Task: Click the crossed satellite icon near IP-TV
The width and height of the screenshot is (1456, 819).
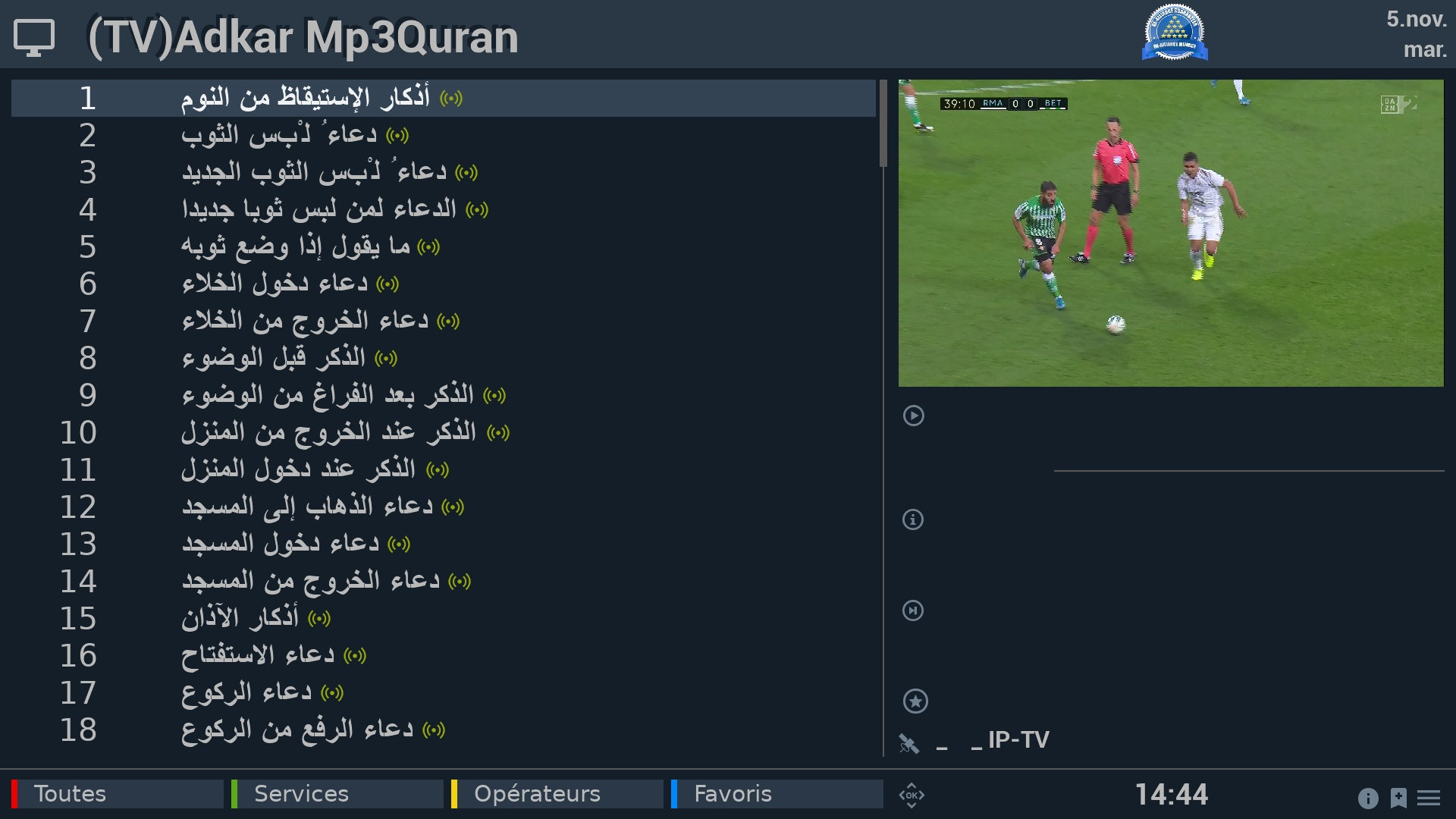Action: click(908, 743)
